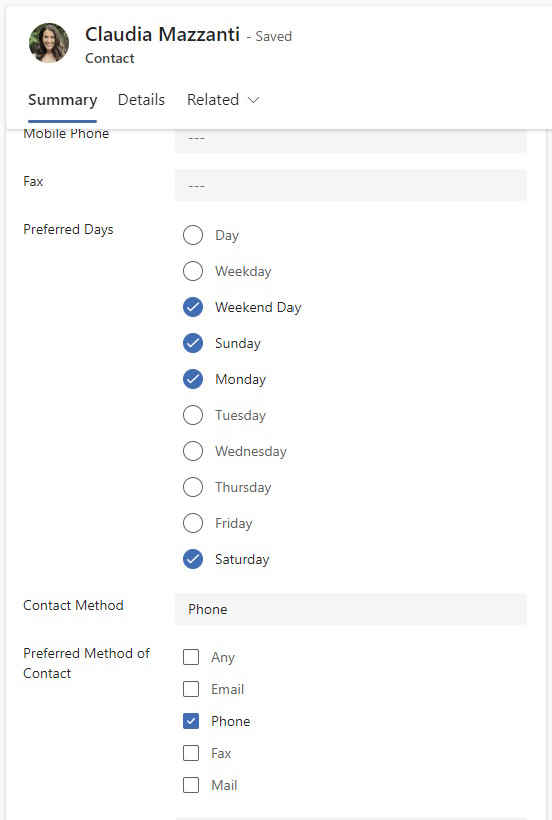Expand the Related dropdown chevron
The width and height of the screenshot is (552, 820).
click(254, 100)
